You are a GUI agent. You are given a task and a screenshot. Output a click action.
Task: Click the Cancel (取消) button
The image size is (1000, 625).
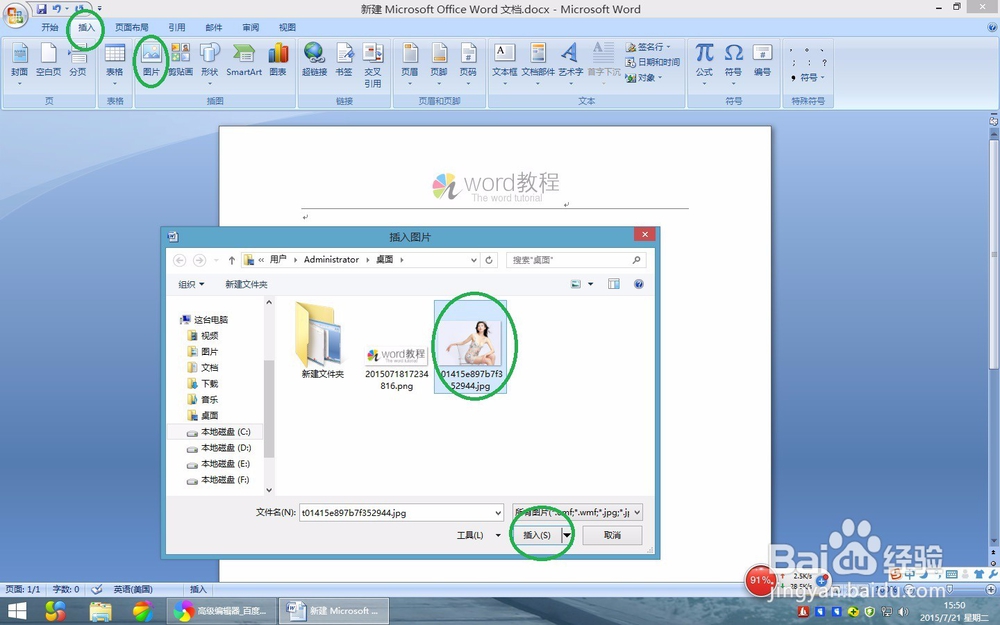pos(612,535)
